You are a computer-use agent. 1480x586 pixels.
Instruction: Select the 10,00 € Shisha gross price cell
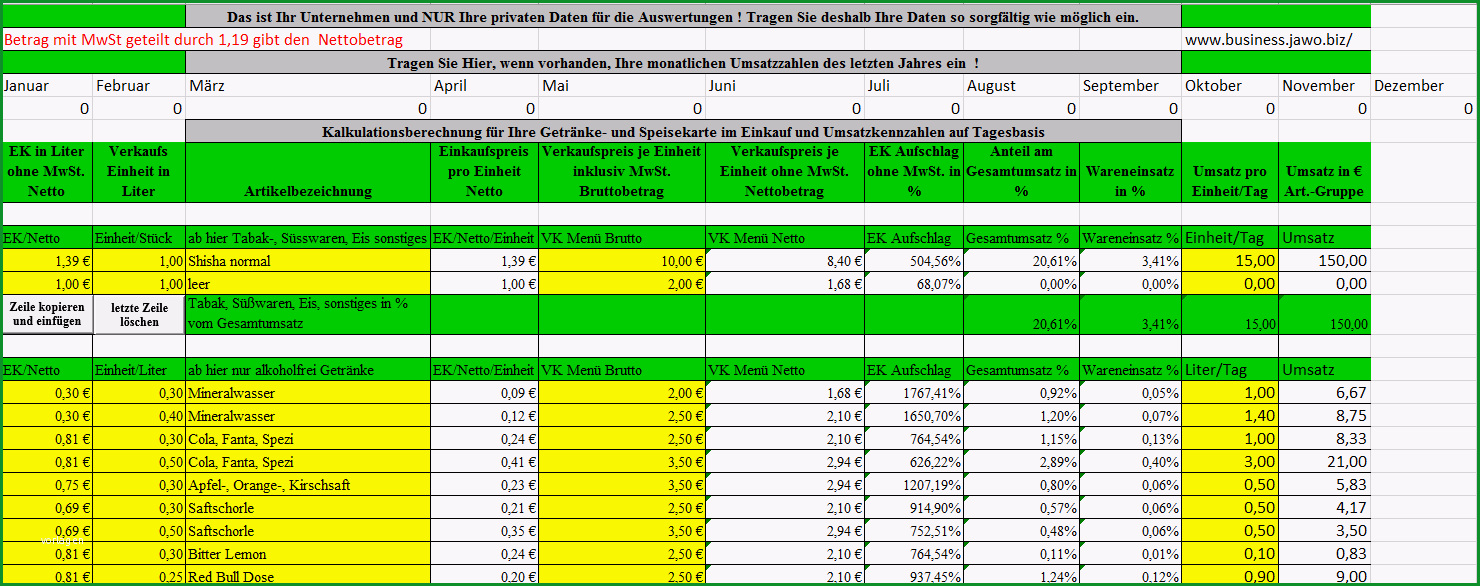click(622, 261)
